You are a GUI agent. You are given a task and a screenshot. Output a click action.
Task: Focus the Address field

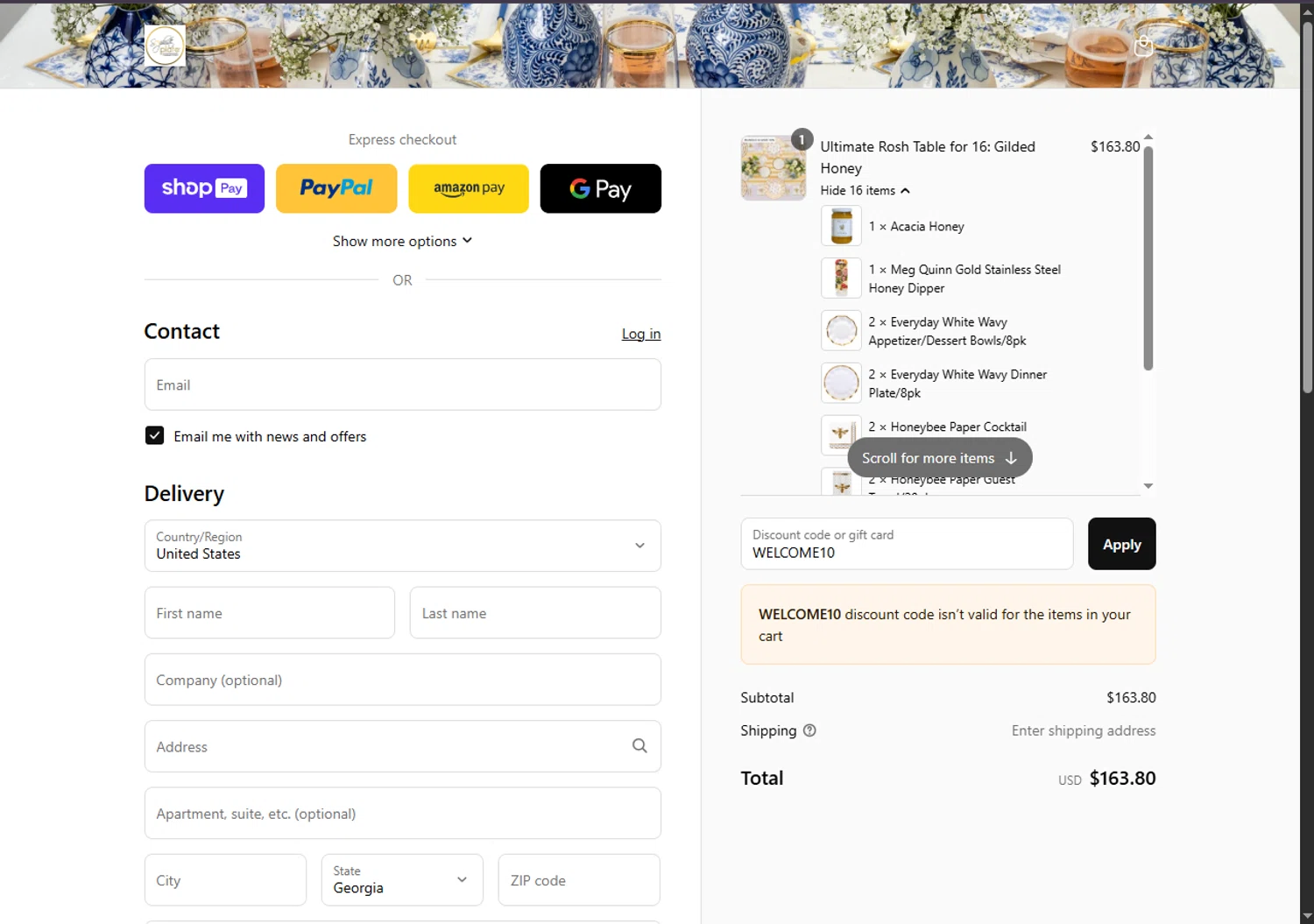click(402, 746)
